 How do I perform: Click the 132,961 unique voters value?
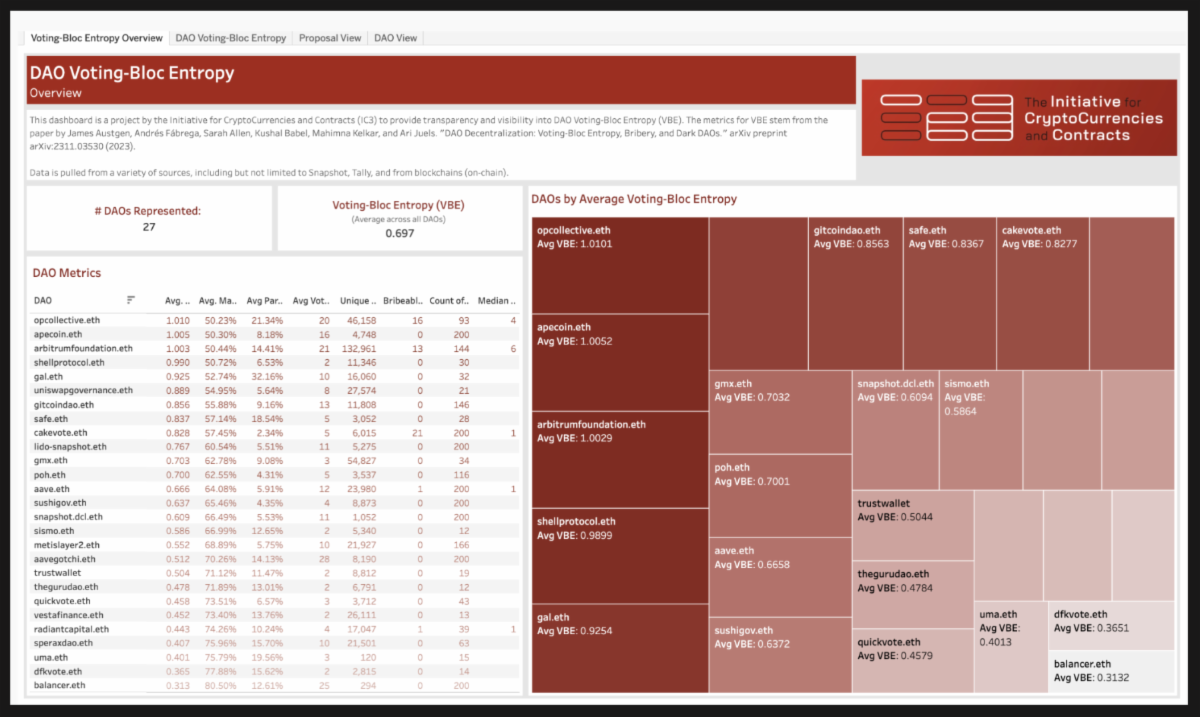point(357,348)
